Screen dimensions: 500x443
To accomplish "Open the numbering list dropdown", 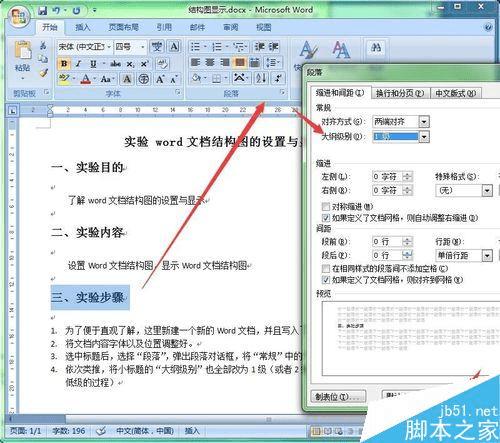I will pyautogui.click(x=227, y=47).
